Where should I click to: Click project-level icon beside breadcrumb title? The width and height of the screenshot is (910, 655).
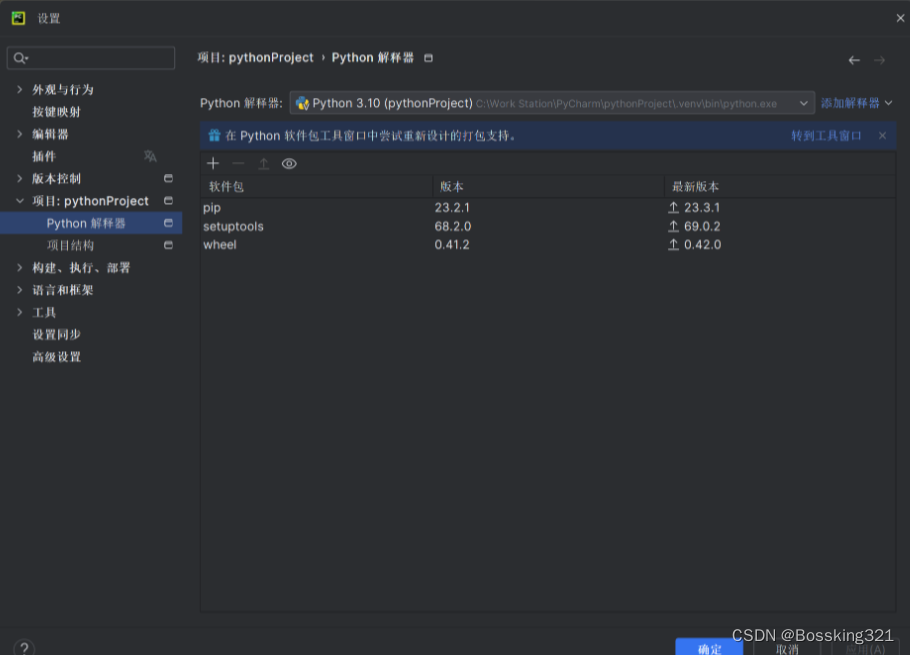click(x=428, y=58)
